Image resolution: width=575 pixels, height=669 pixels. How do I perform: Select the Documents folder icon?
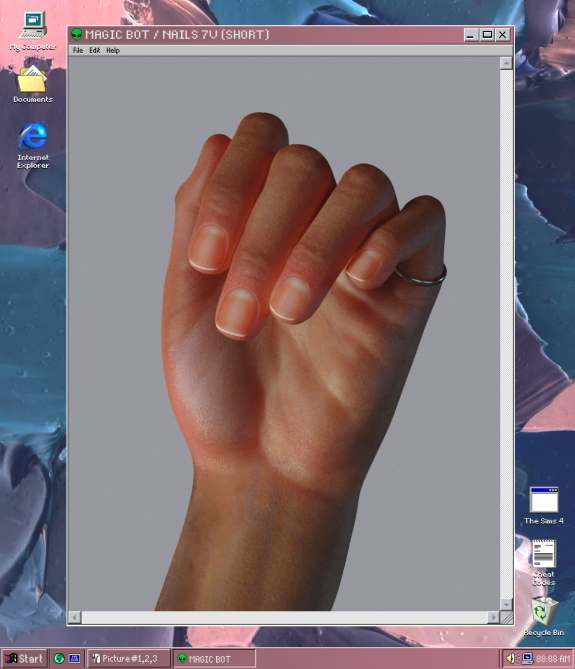tap(32, 84)
